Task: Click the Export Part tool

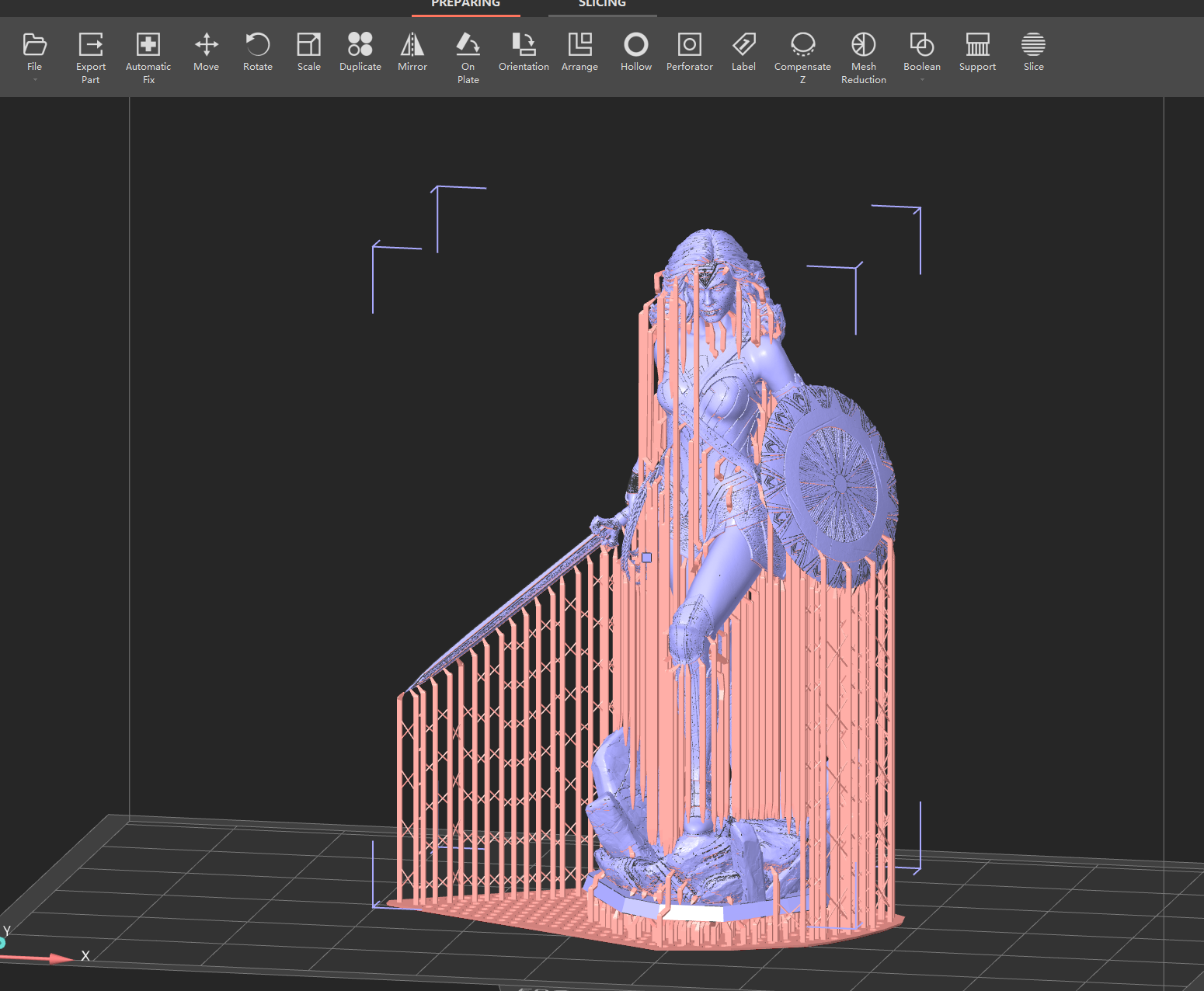Action: click(x=91, y=57)
